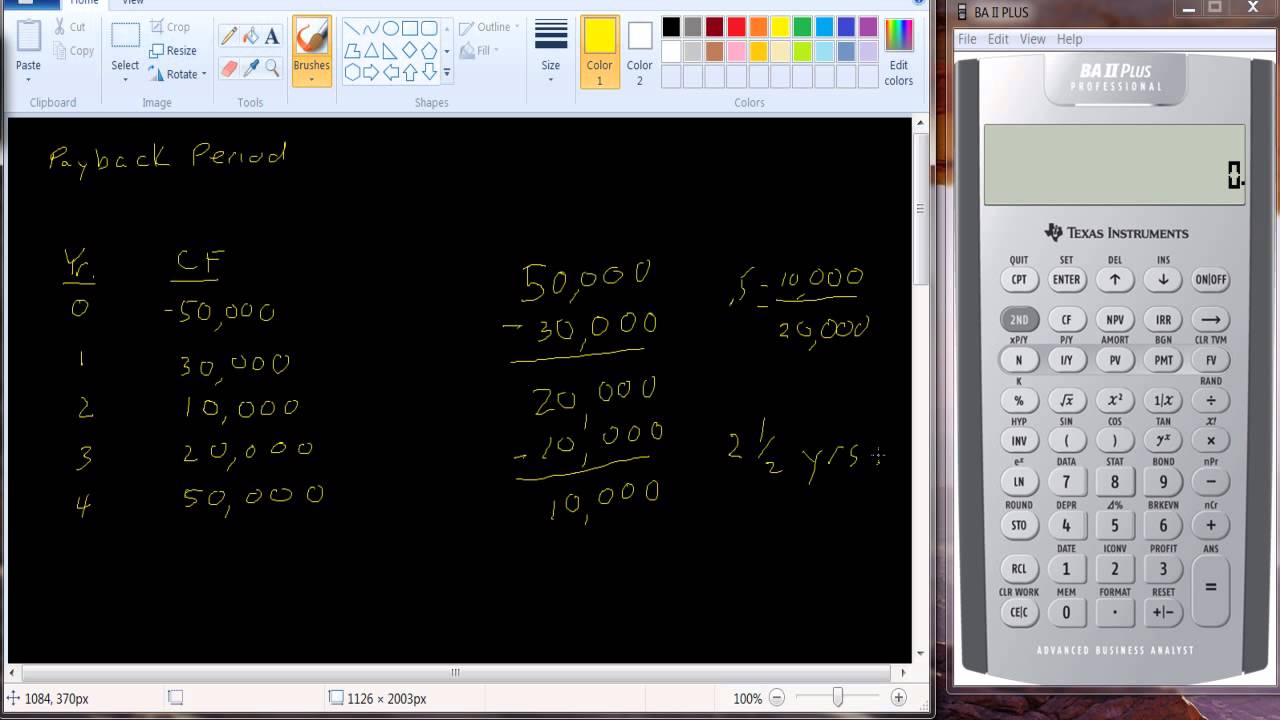Click the zoom out minus button
The height and width of the screenshot is (720, 1280).
click(777, 698)
